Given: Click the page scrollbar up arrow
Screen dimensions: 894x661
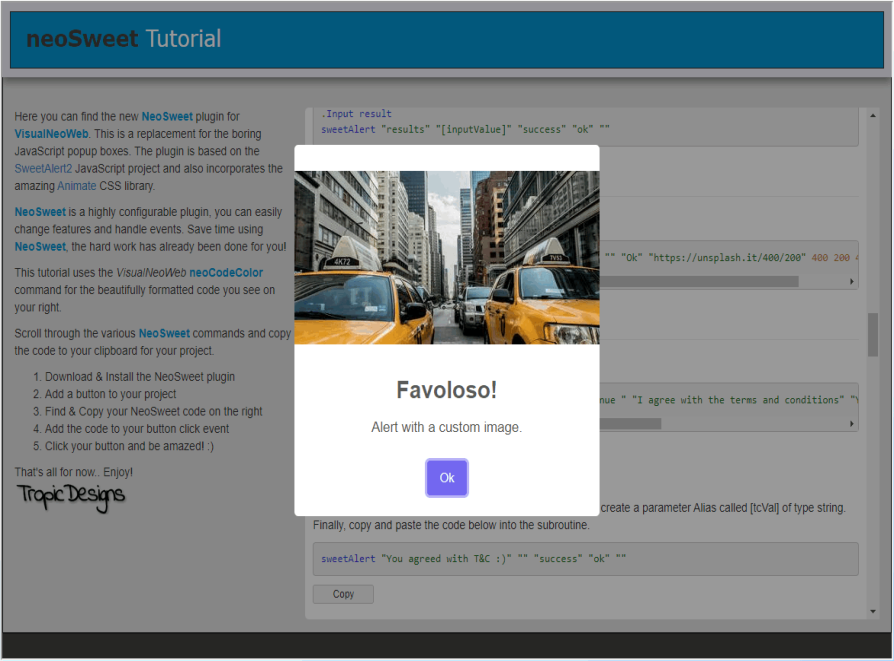Looking at the screenshot, I should pos(873,114).
